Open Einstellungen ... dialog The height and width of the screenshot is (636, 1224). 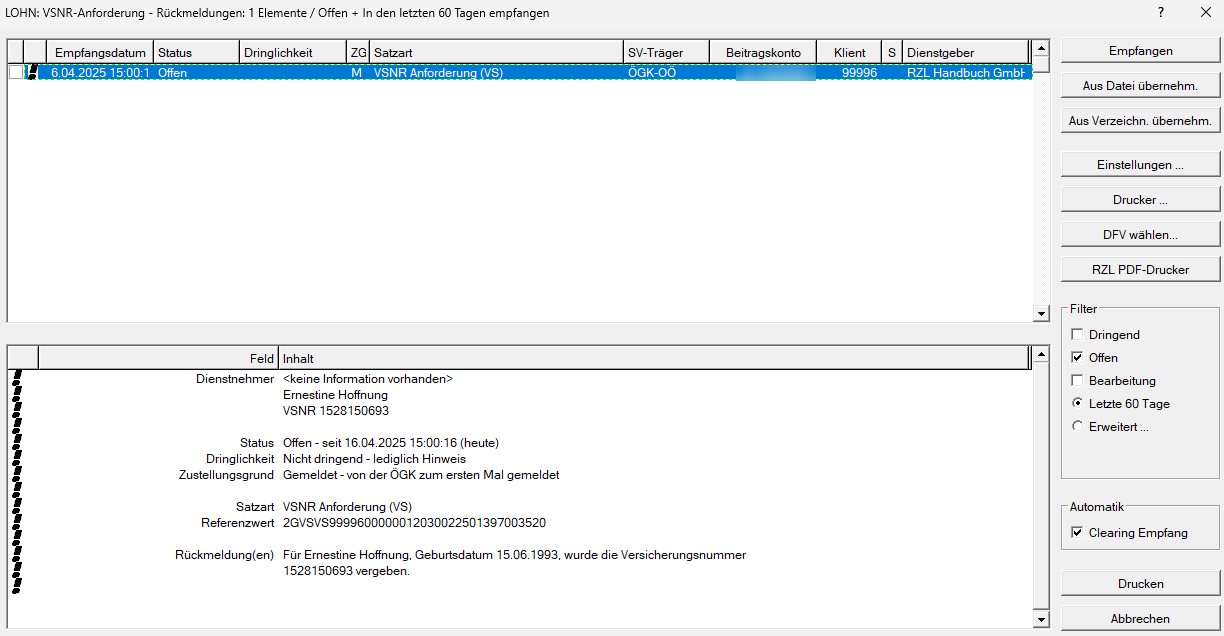[x=1140, y=164]
